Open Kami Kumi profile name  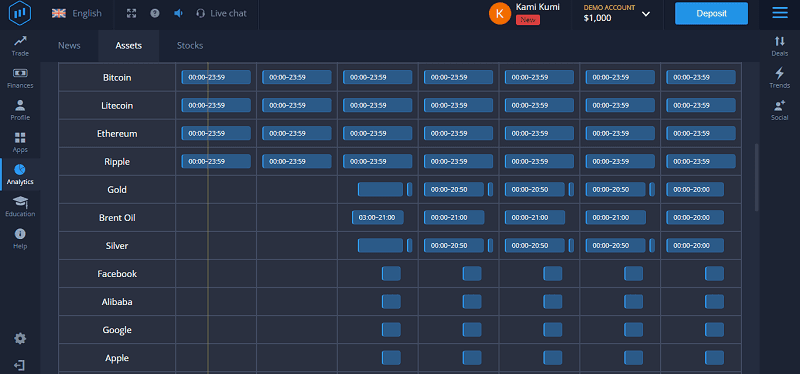pos(537,7)
